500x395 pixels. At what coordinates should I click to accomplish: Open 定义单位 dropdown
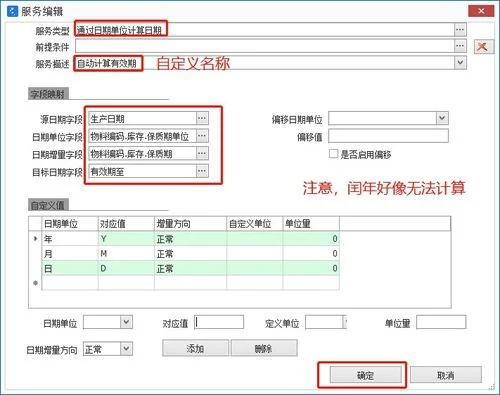(x=345, y=322)
